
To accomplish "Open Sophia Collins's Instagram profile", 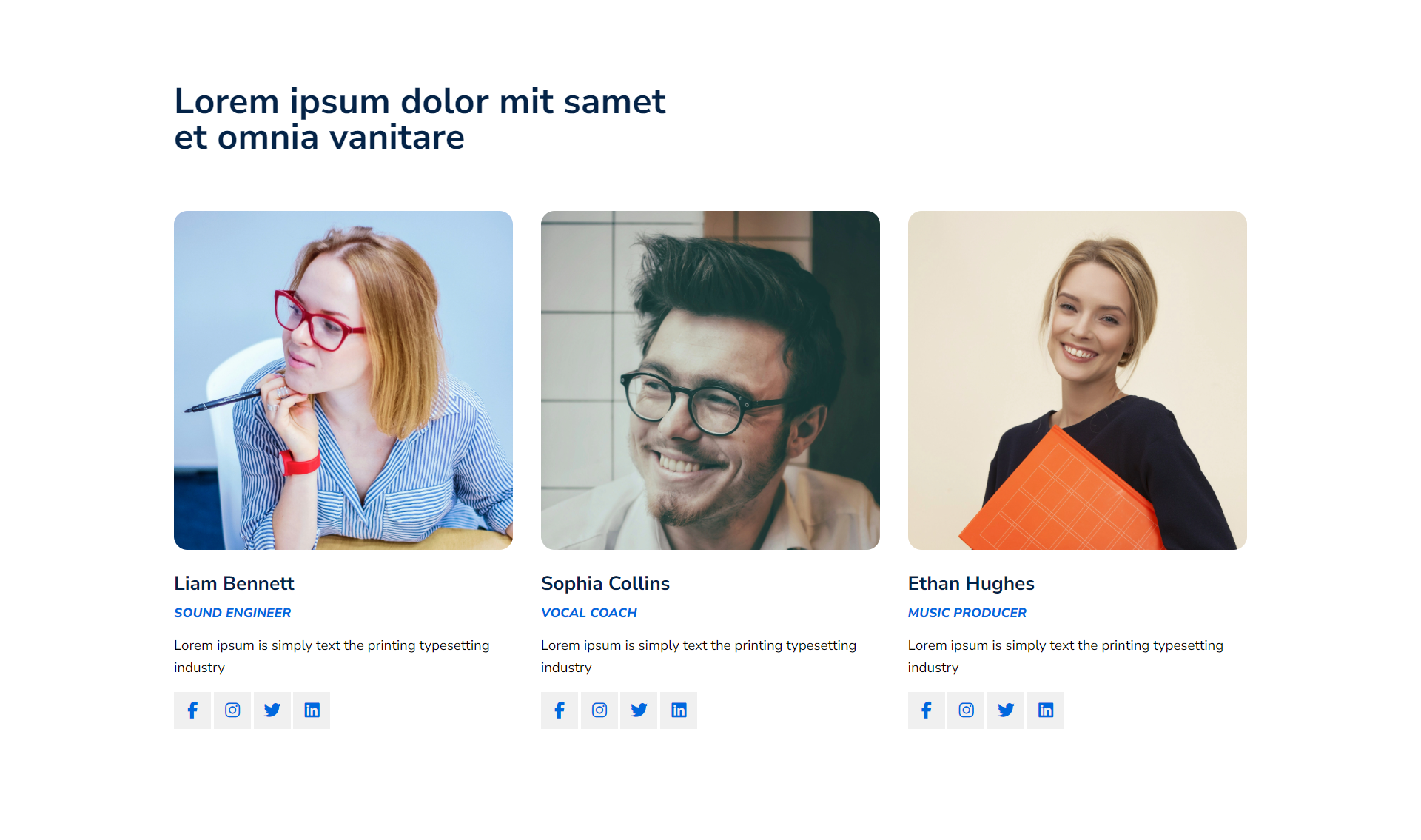I will coord(599,710).
